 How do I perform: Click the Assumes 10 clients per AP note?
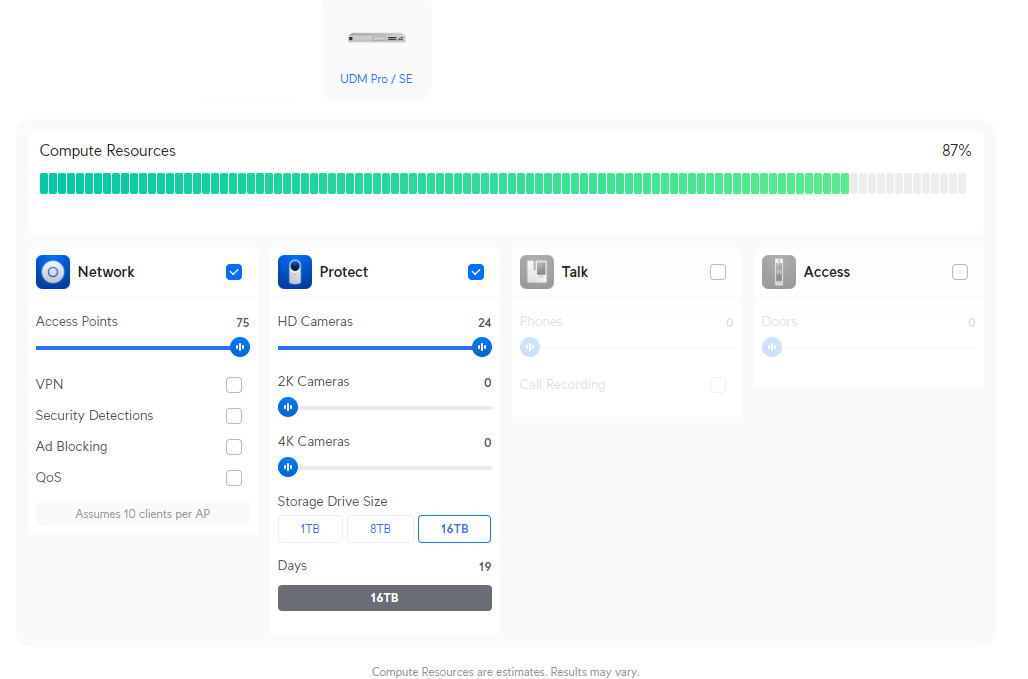coord(143,514)
